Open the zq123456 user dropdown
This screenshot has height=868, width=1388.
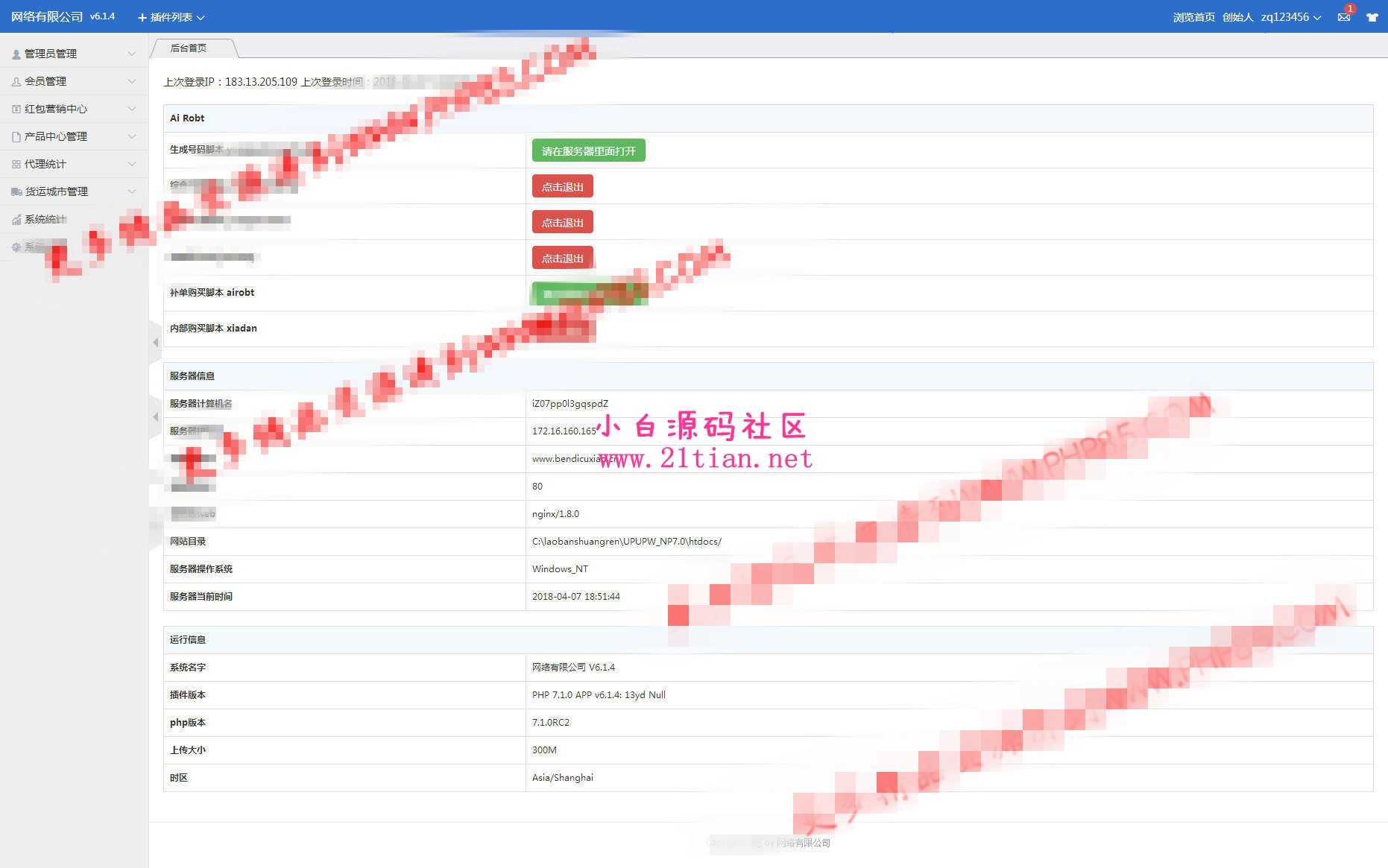[1290, 17]
